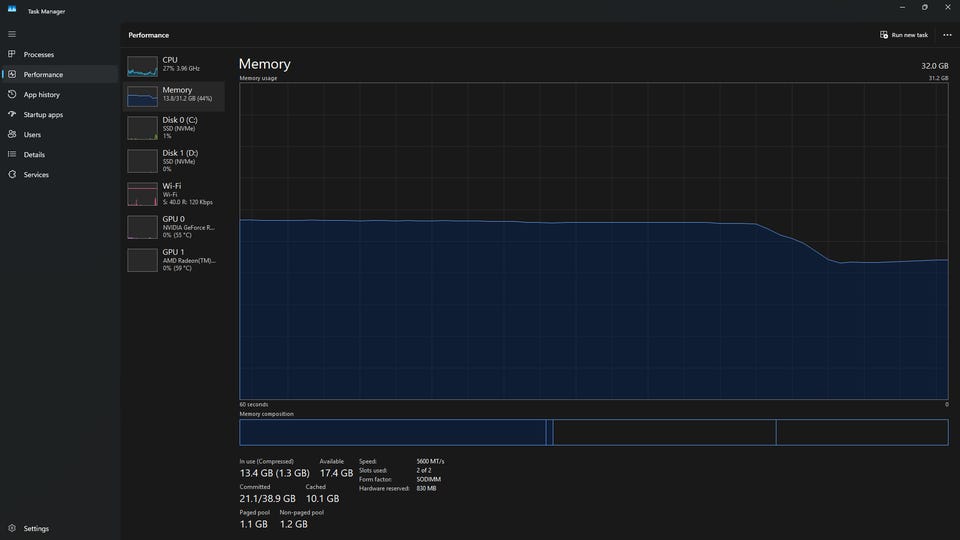Click the 13.4 GB (1.3 GB) in-use value
The image size is (960, 540).
[274, 473]
